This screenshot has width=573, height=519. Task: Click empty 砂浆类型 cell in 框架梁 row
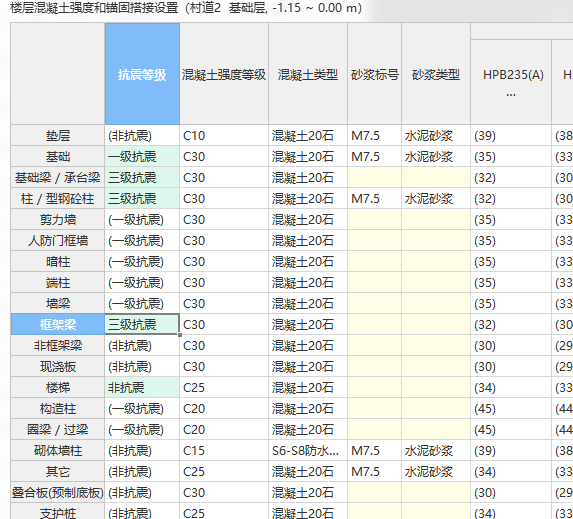coord(436,325)
